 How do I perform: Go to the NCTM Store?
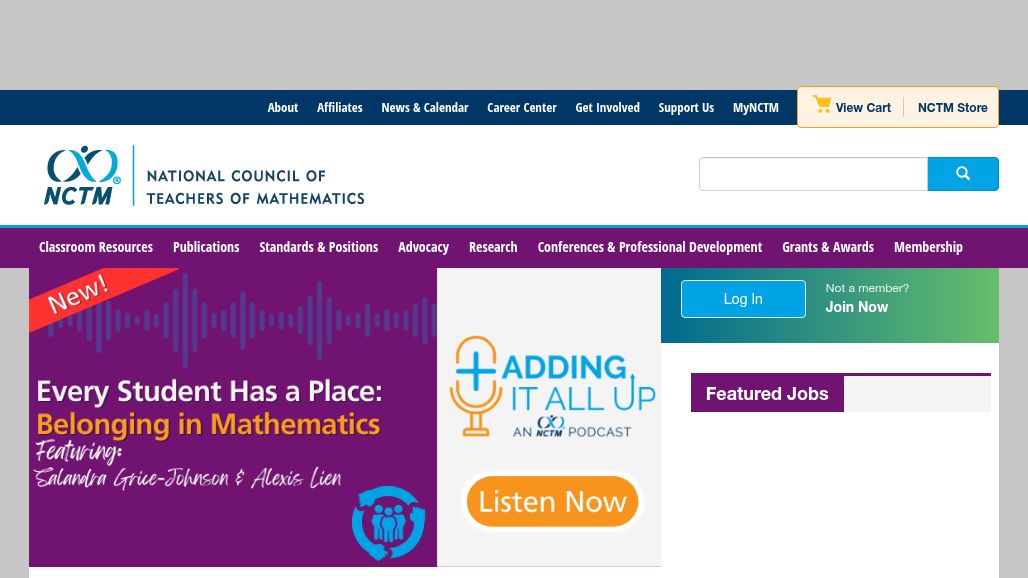pyautogui.click(x=952, y=108)
